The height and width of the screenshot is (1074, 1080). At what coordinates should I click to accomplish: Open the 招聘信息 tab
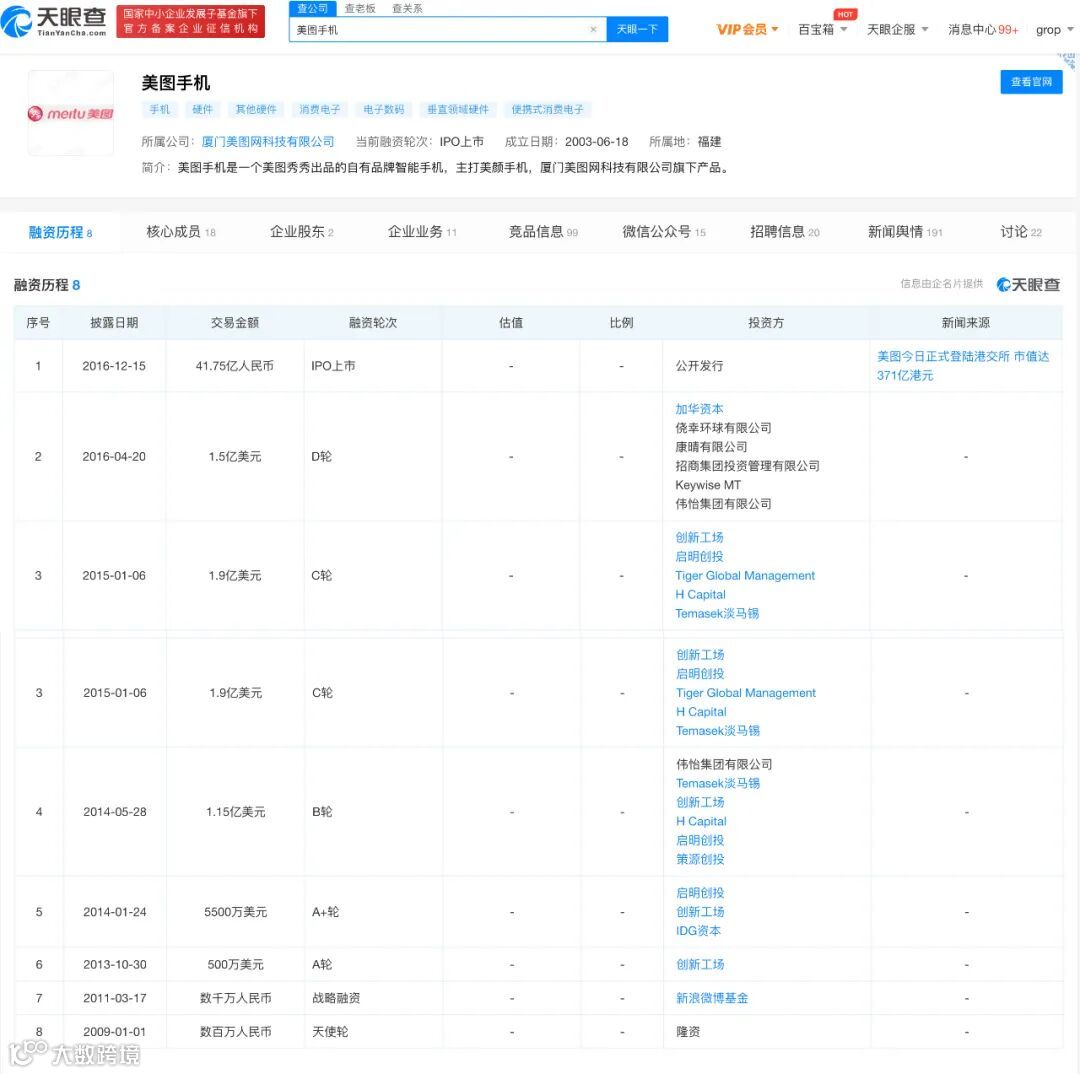785,232
